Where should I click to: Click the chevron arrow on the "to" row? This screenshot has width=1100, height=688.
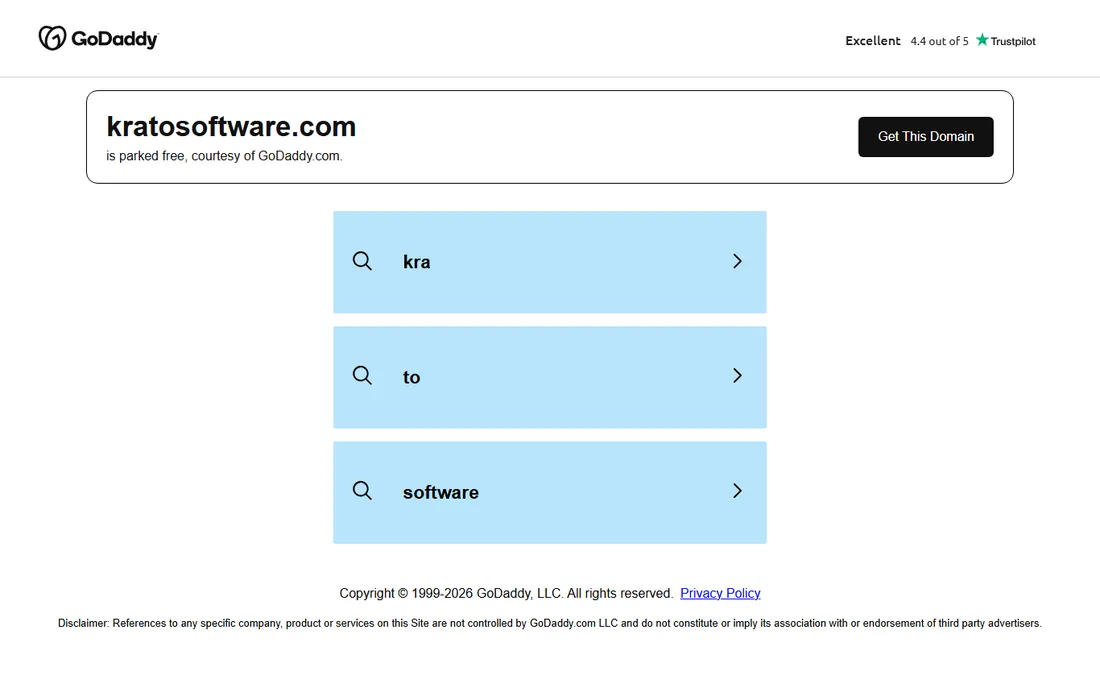point(737,376)
